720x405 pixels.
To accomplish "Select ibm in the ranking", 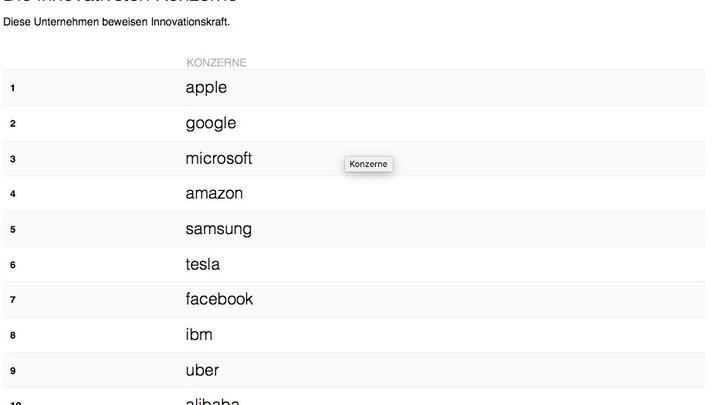I will (x=199, y=335).
